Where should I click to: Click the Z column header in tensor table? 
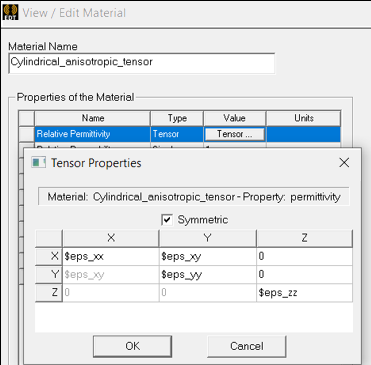pyautogui.click(x=304, y=238)
